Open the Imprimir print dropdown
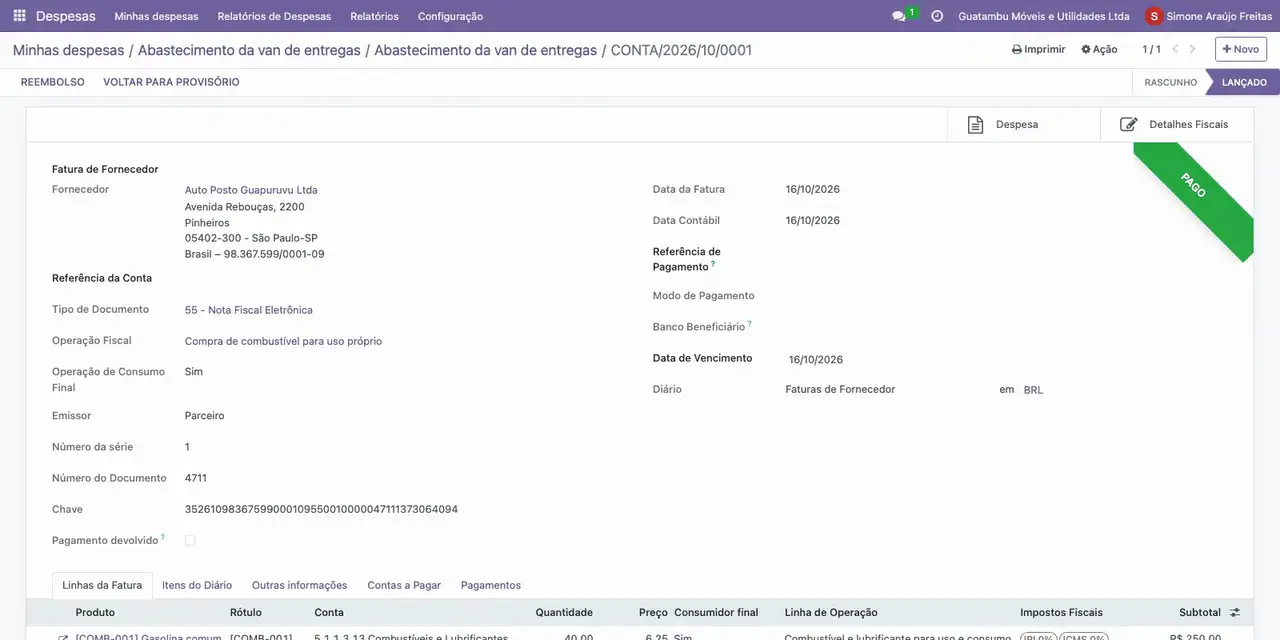The width and height of the screenshot is (1280, 640). tap(1039, 49)
